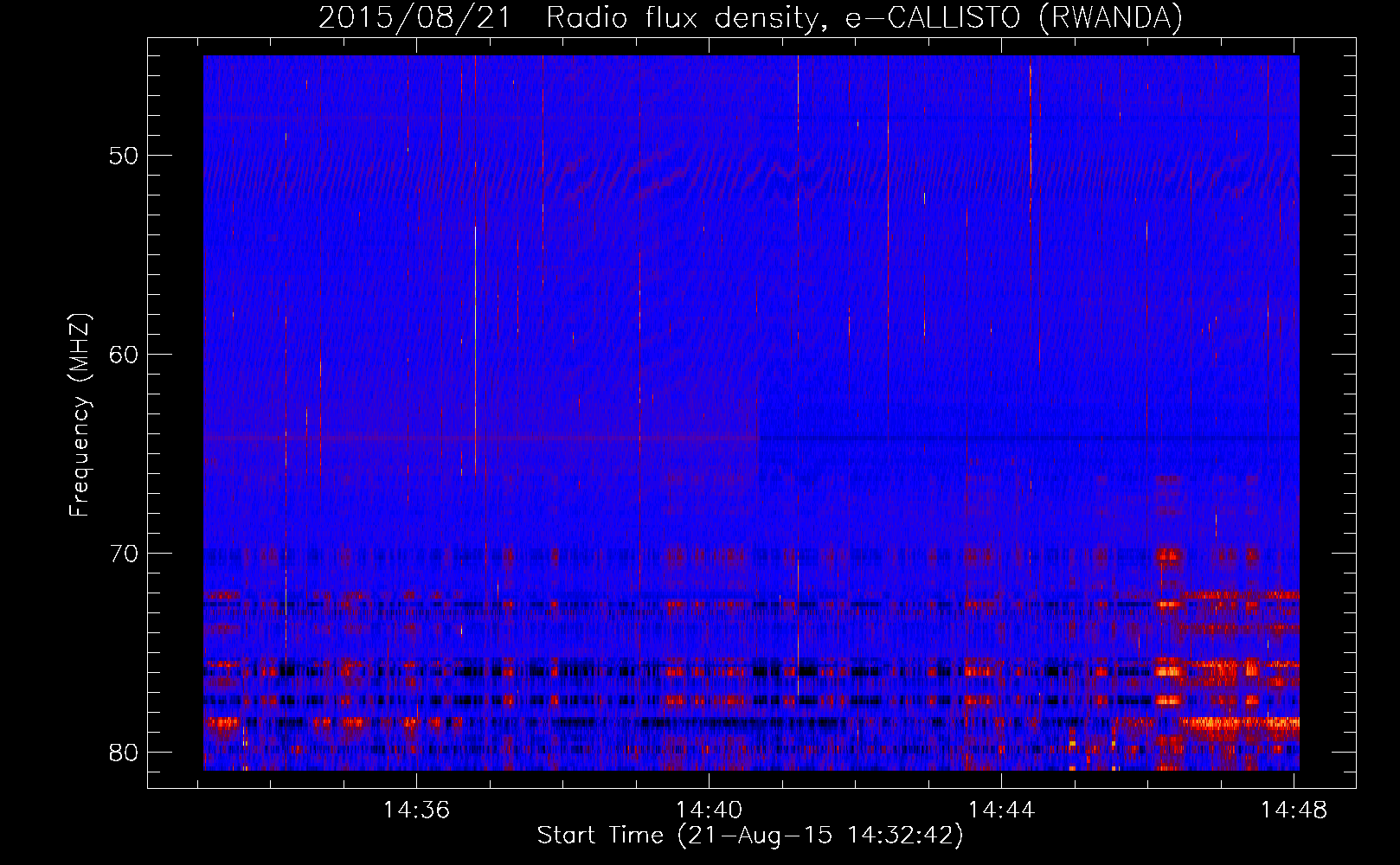
Task: Click the 14:48 time tick label
Action: (1294, 811)
